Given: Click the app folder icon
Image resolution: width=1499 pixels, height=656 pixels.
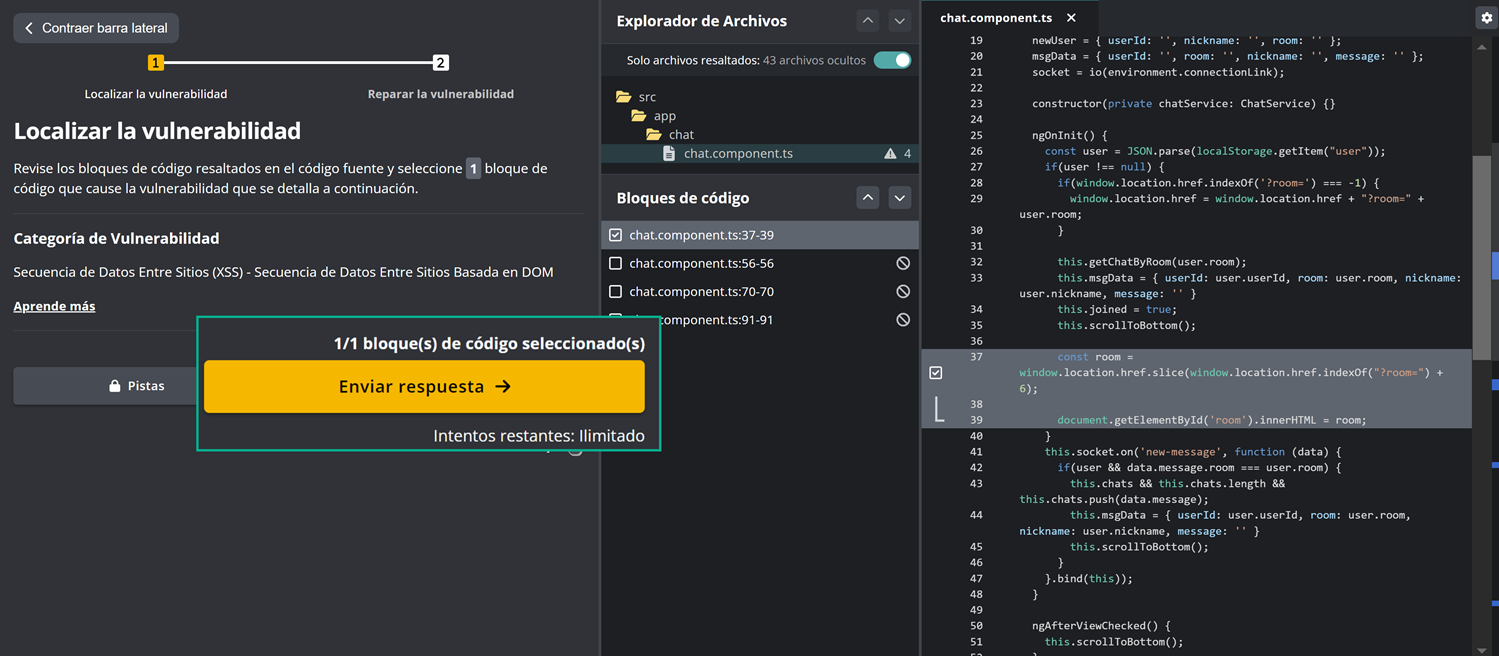Looking at the screenshot, I should (x=639, y=116).
